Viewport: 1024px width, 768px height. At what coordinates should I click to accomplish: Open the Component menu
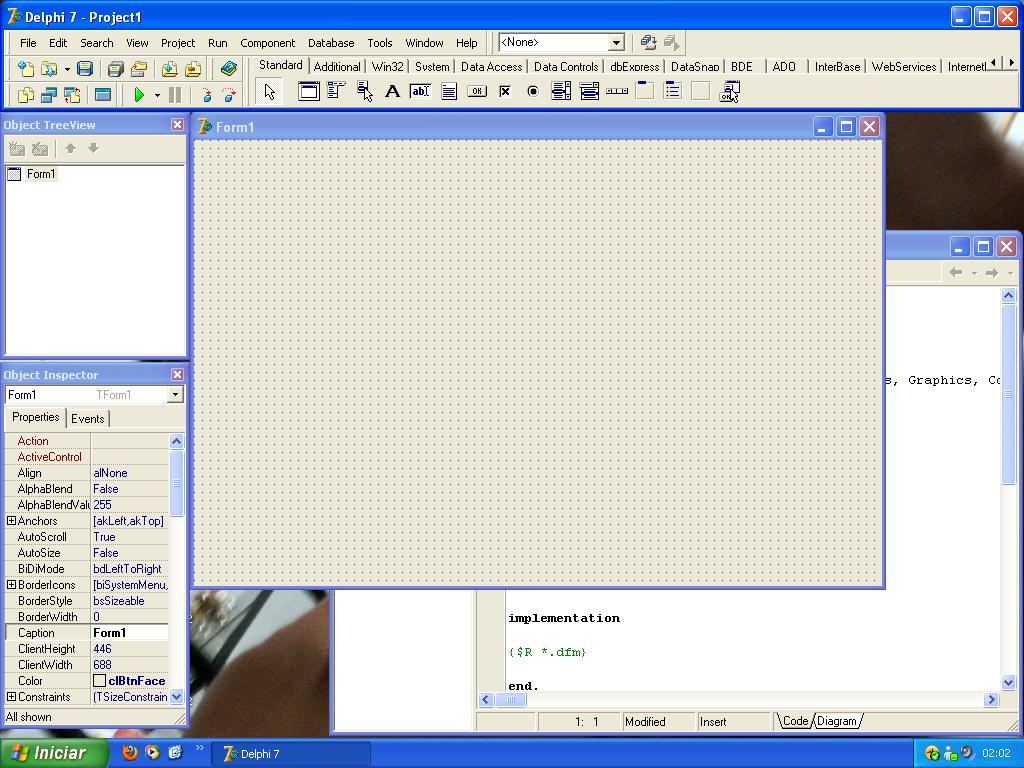pyautogui.click(x=268, y=43)
